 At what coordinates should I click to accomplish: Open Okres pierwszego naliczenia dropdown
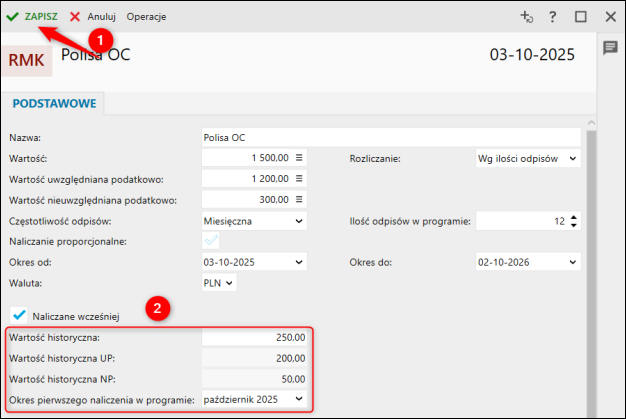[254, 399]
